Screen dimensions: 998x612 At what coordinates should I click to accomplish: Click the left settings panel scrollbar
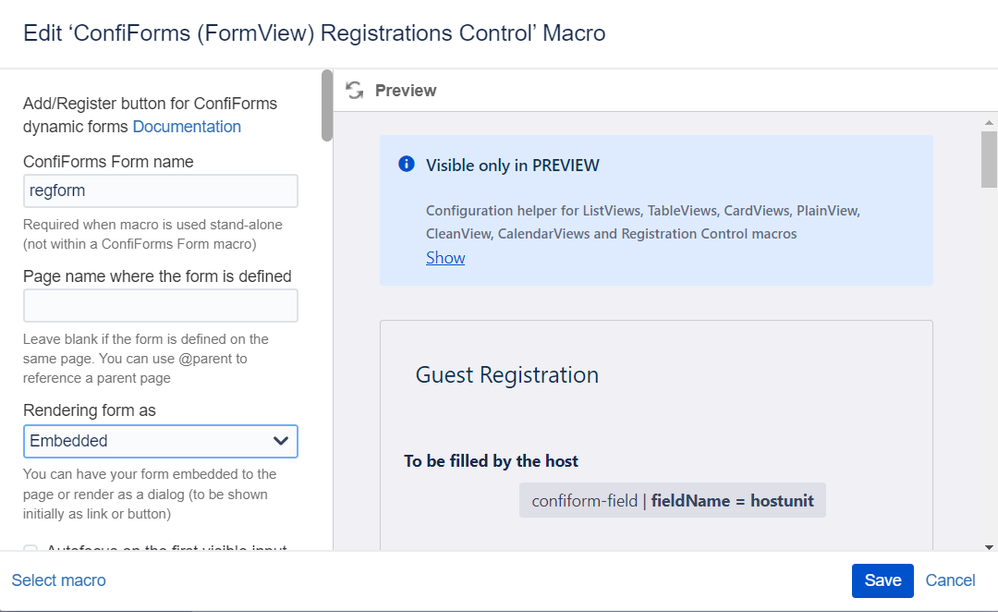pos(326,105)
